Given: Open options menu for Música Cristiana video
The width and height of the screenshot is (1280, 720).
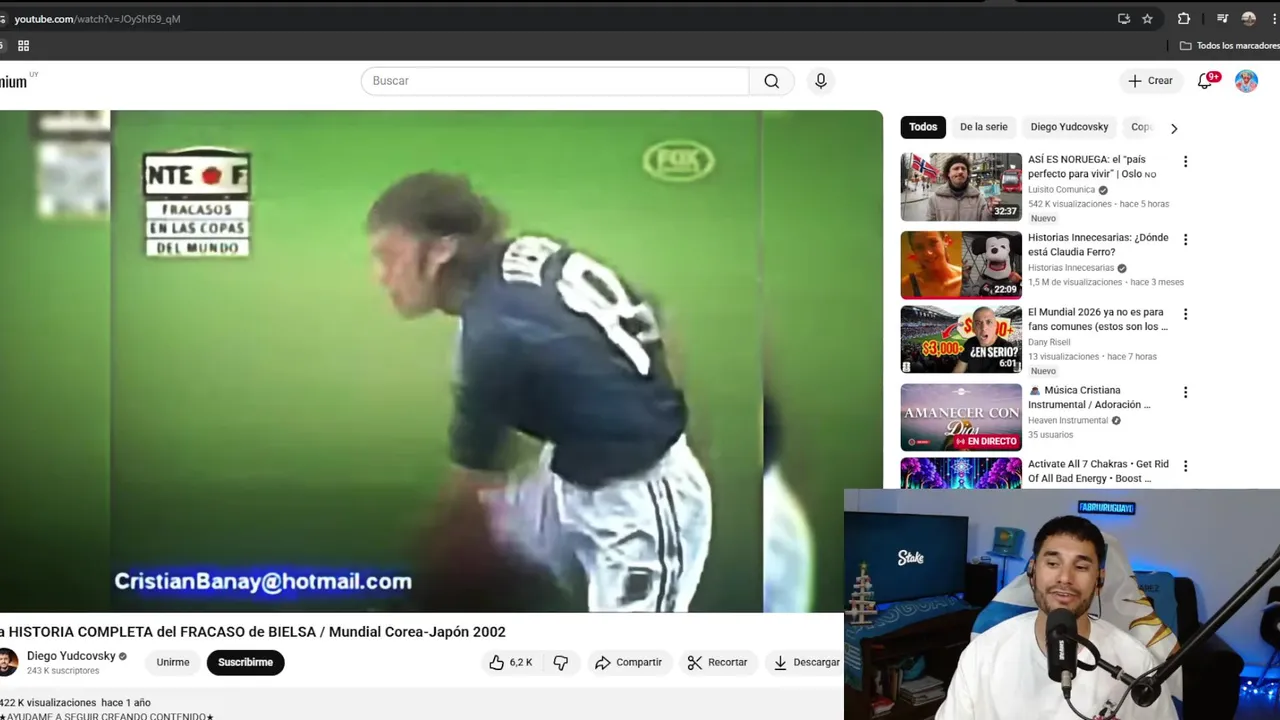Looking at the screenshot, I should pyautogui.click(x=1185, y=392).
